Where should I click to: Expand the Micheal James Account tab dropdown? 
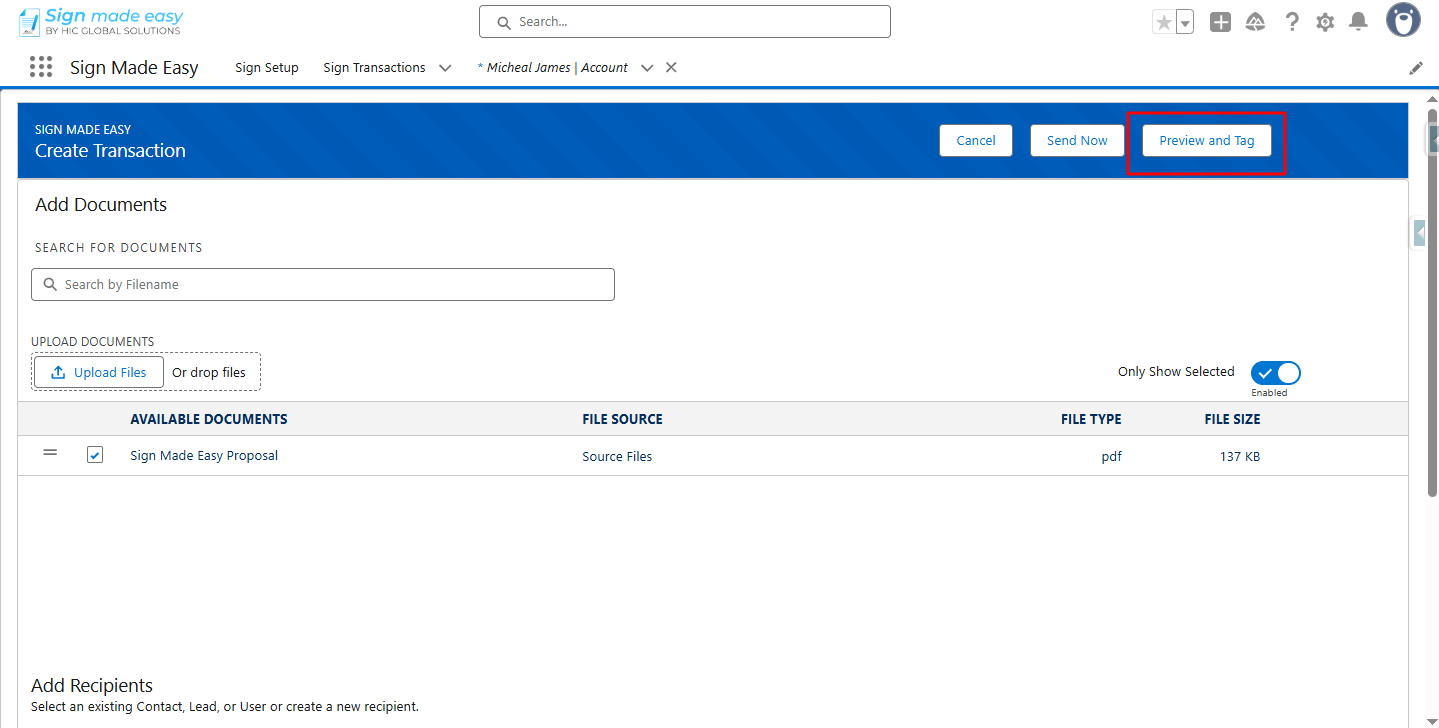tap(647, 68)
